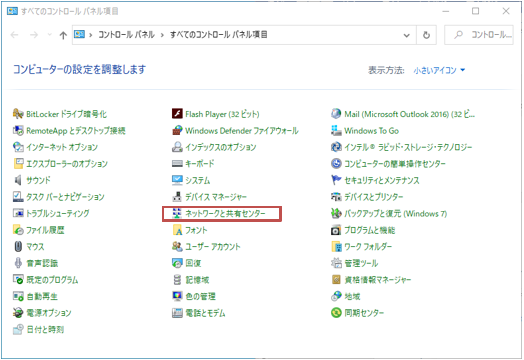Maximize the control panel window
Image resolution: width=524 pixels, height=360 pixels.
[475, 11]
